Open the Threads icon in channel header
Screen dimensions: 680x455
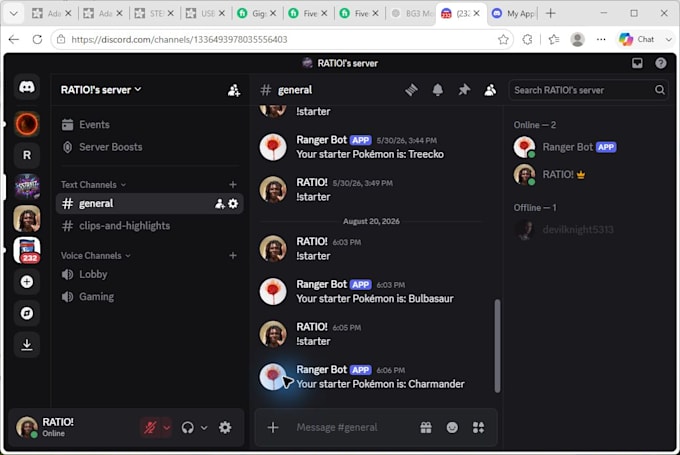pyautogui.click(x=411, y=90)
